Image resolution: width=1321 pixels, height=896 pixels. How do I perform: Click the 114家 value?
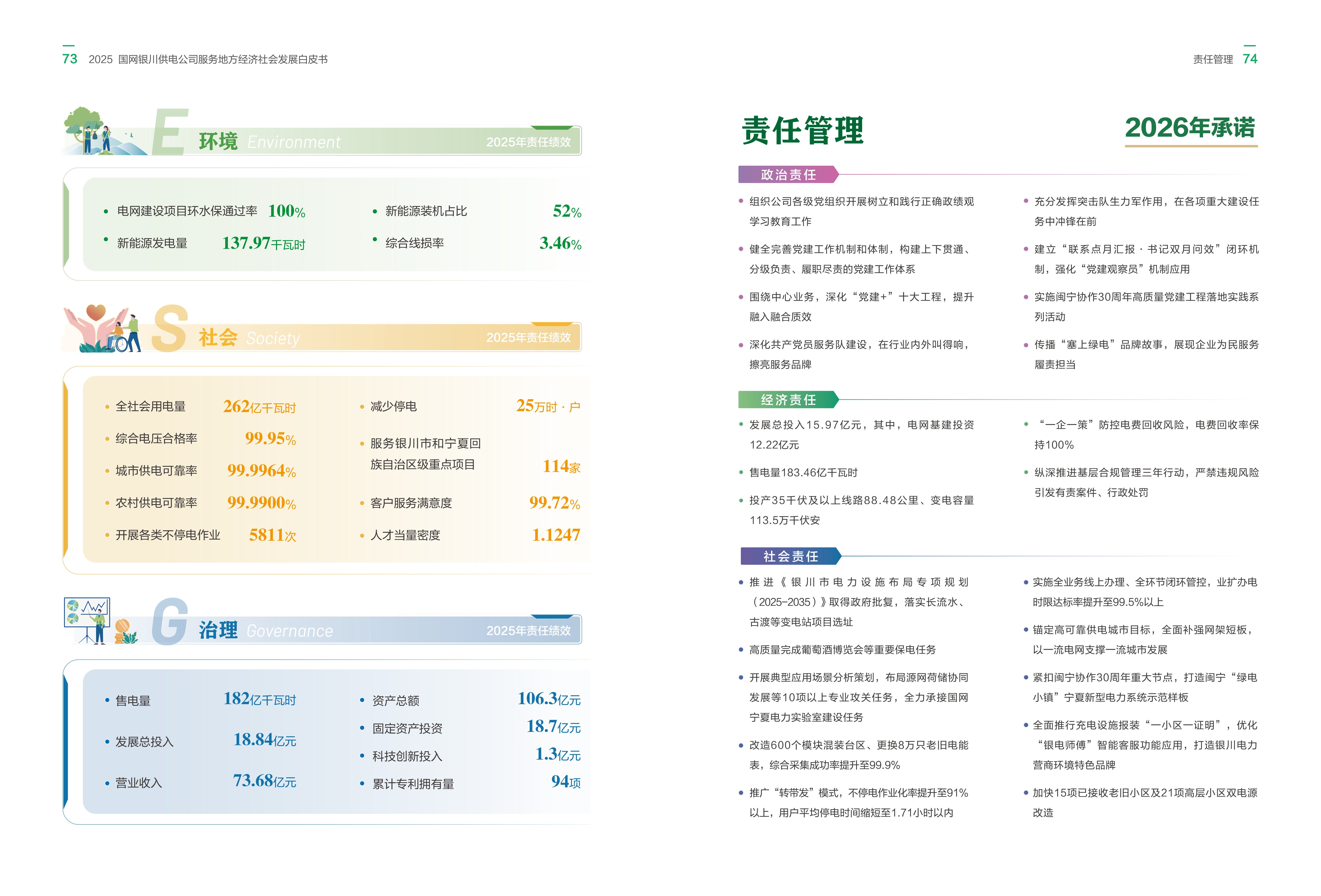pos(562,466)
